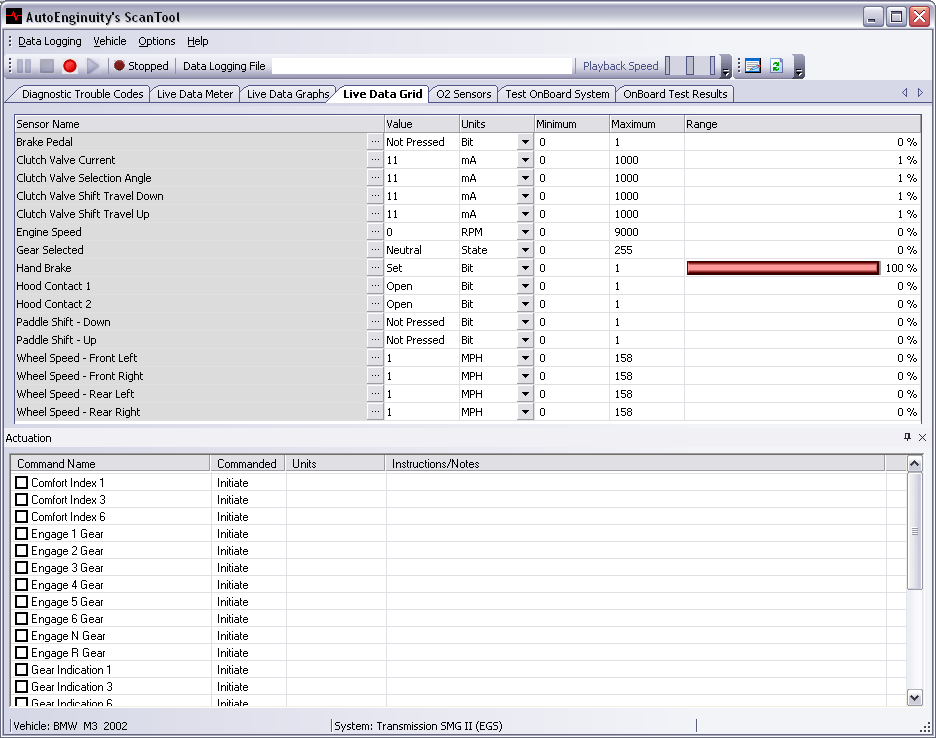This screenshot has width=936, height=738.
Task: Click the Command Name column header
Action: click(110, 463)
